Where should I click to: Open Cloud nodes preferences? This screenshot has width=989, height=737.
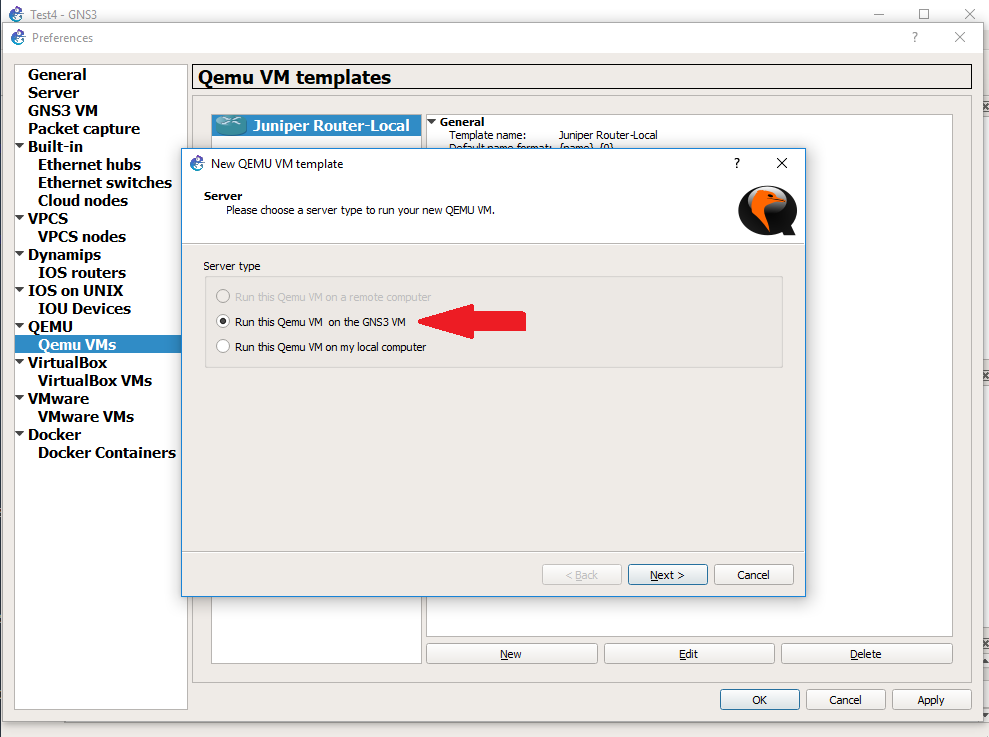coord(83,201)
